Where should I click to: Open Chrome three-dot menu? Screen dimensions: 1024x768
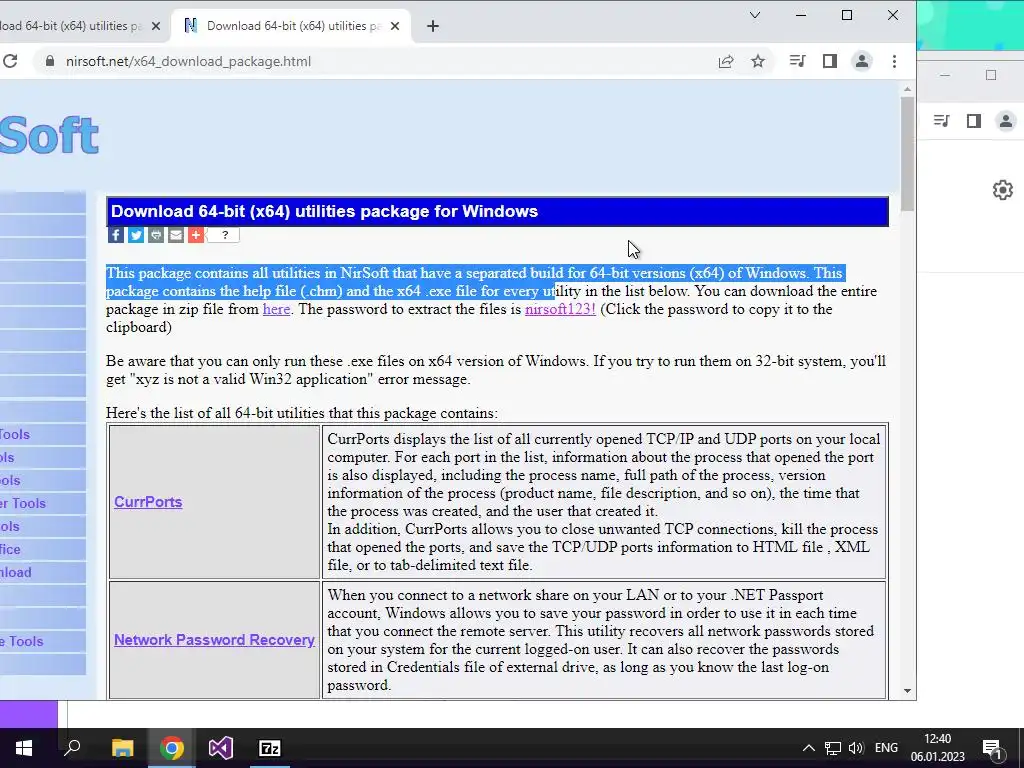(x=894, y=61)
